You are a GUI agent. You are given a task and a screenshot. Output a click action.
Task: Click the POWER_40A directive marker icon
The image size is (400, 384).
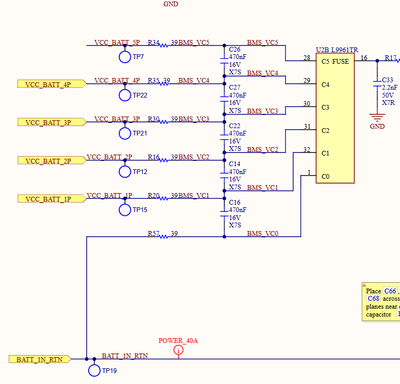pyautogui.click(x=178, y=350)
